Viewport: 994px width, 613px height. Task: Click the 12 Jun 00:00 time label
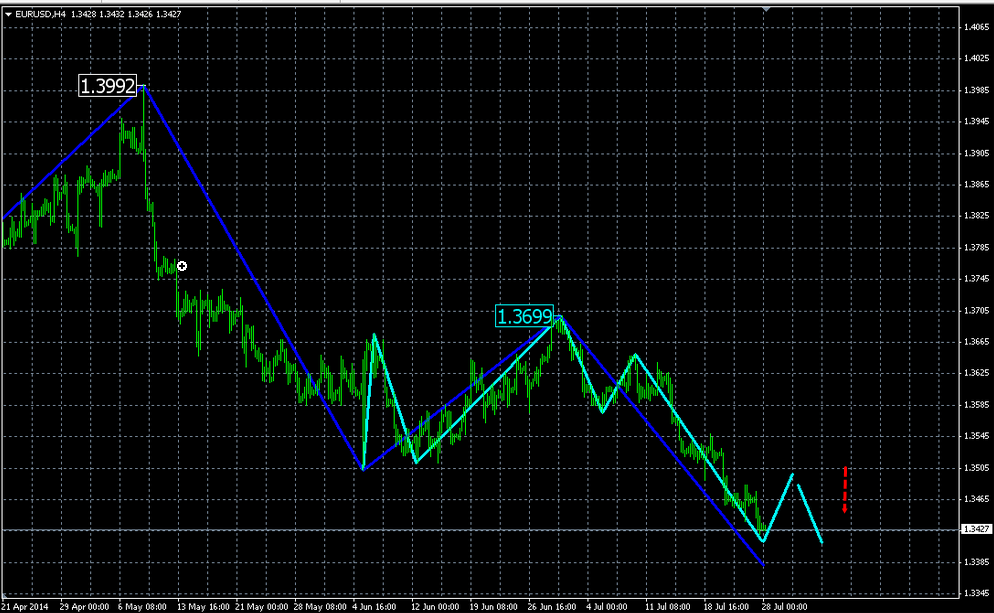click(435, 607)
